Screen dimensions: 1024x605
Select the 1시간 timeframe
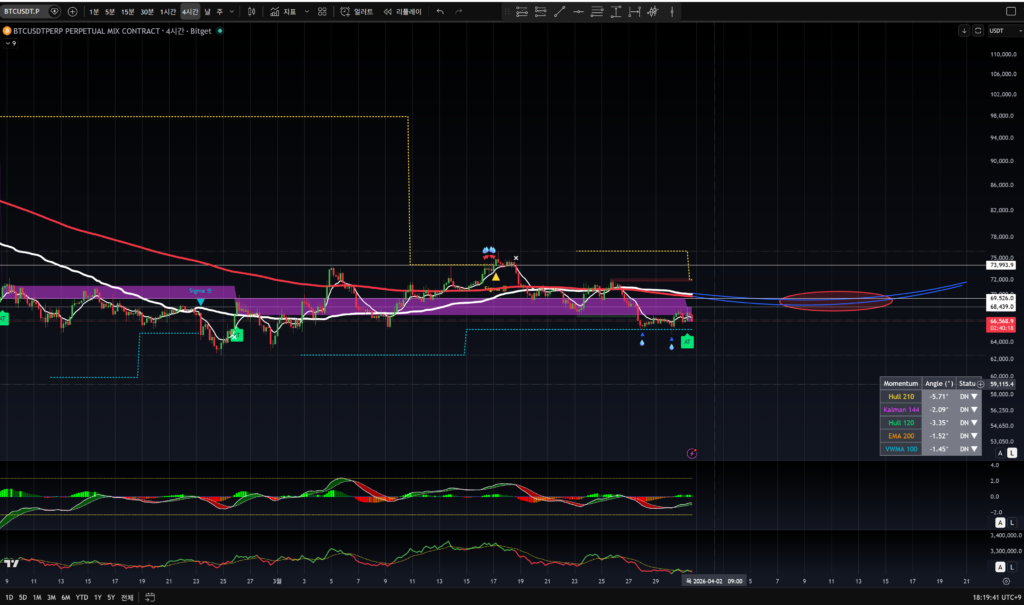(x=168, y=12)
